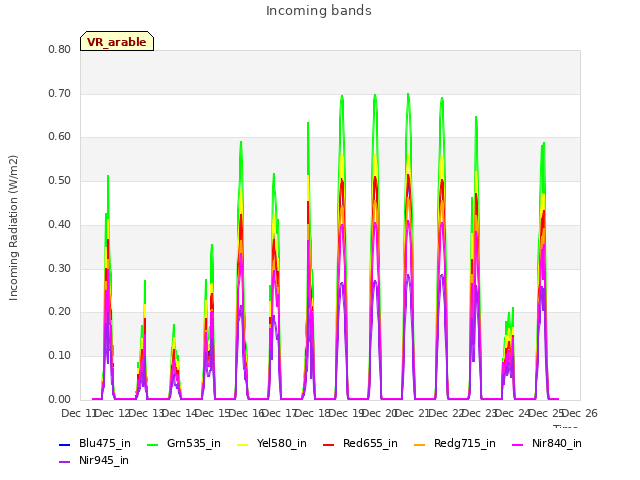Screen dimensions: 640x480
Task: Click the 0.80 y-axis tick label
Action: 60,49
